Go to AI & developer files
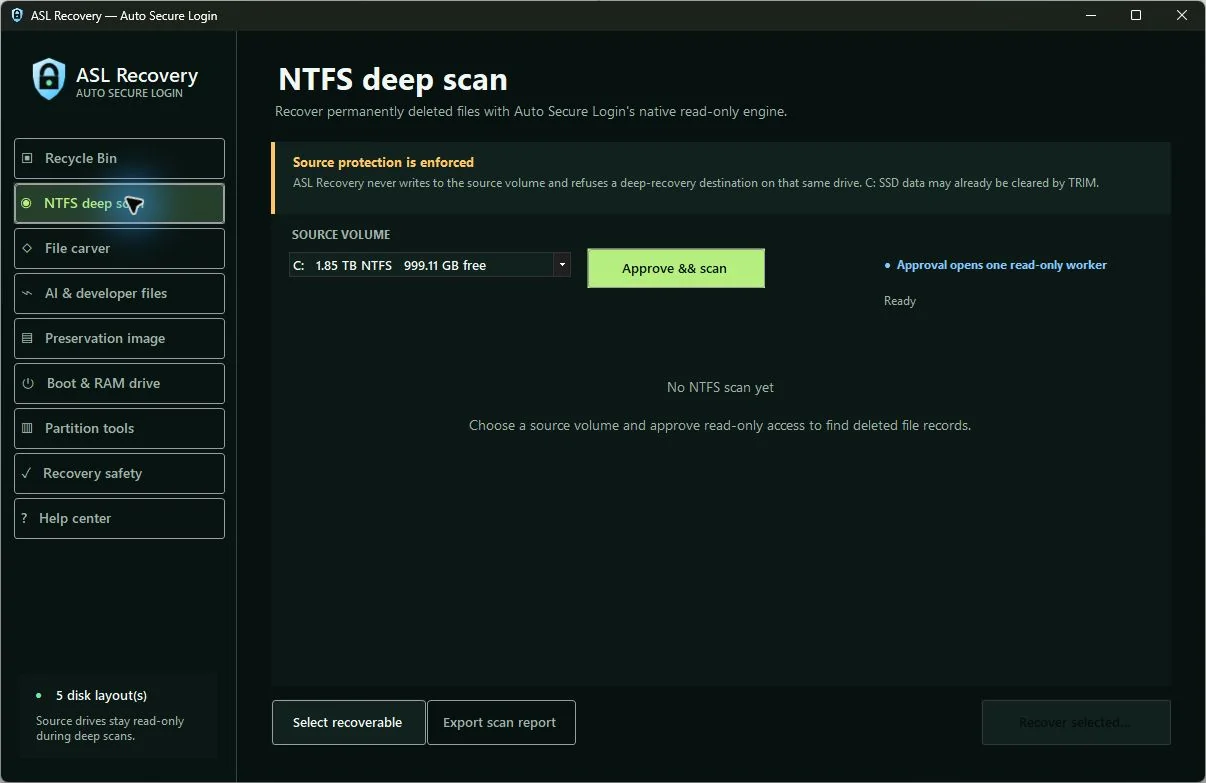 119,293
